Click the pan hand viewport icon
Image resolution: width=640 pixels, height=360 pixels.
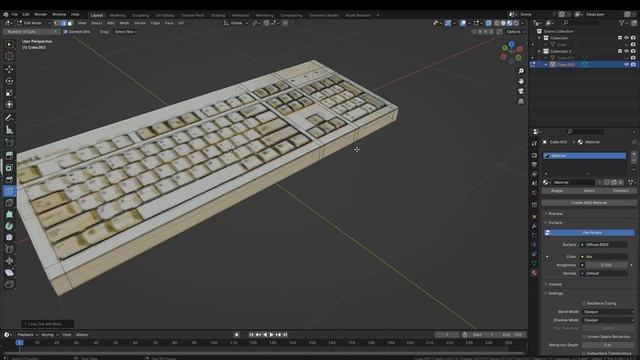[521, 81]
